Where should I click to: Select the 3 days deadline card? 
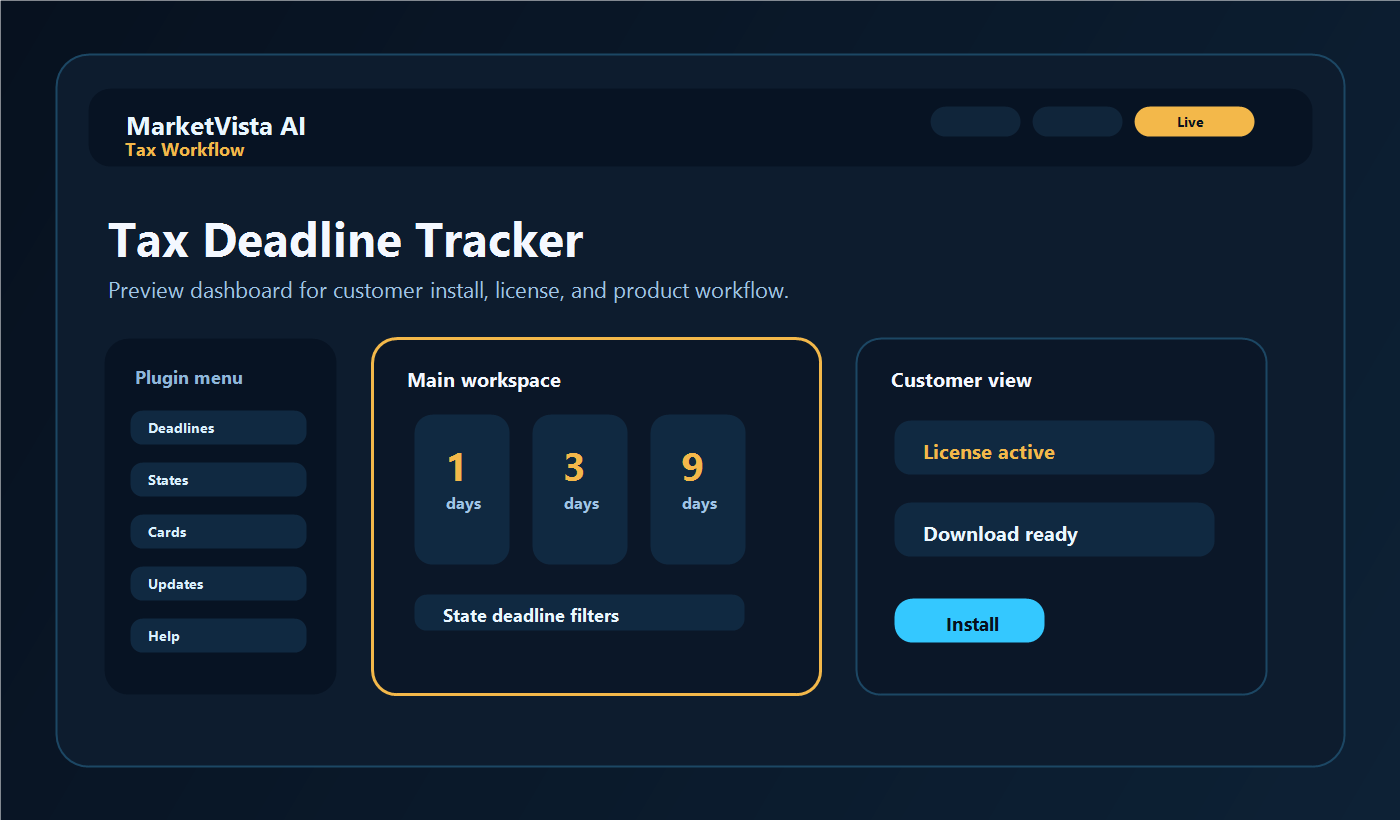[x=580, y=490]
